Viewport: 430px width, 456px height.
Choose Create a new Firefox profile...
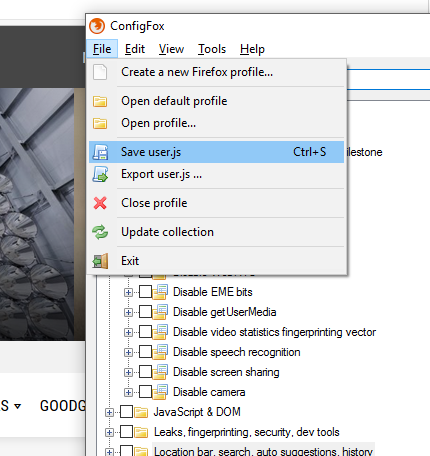216,72
